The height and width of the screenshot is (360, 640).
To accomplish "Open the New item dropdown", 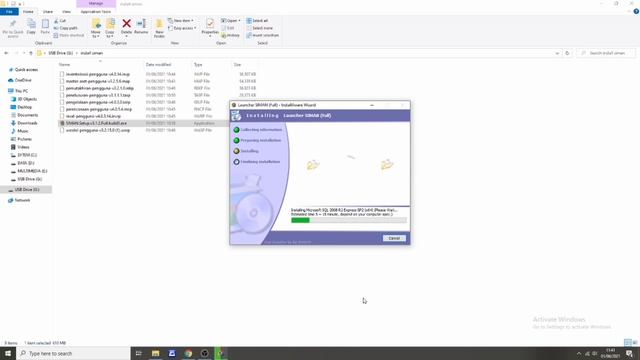I will [181, 21].
